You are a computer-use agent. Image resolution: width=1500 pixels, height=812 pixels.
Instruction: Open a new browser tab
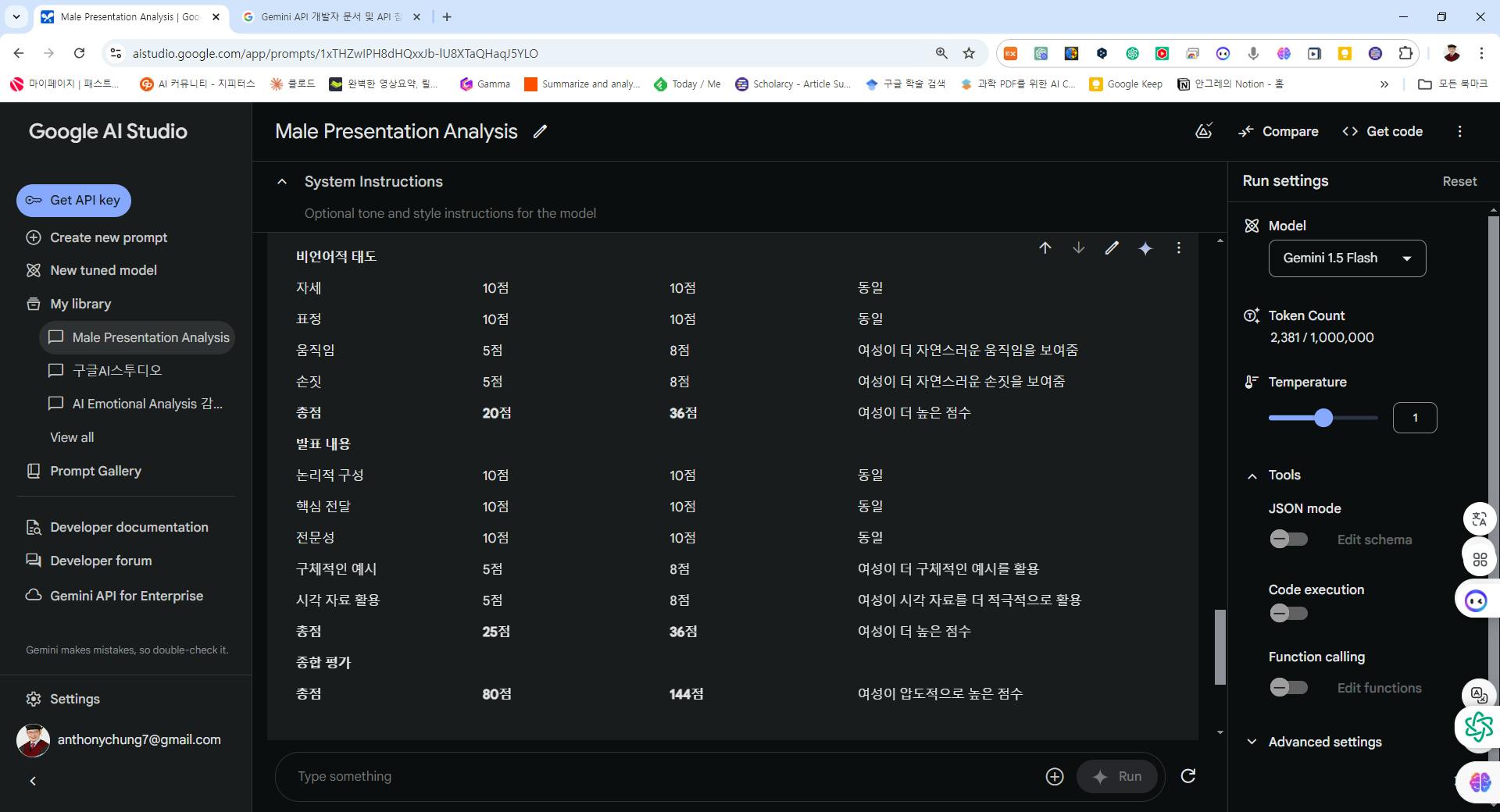[447, 16]
